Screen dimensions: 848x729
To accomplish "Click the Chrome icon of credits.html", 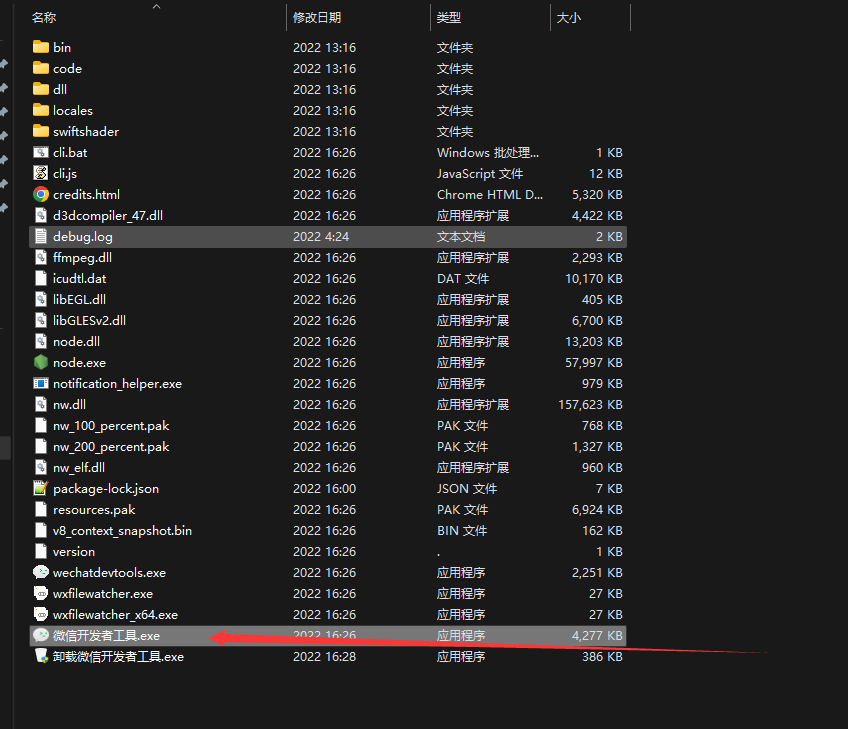I will click(41, 194).
